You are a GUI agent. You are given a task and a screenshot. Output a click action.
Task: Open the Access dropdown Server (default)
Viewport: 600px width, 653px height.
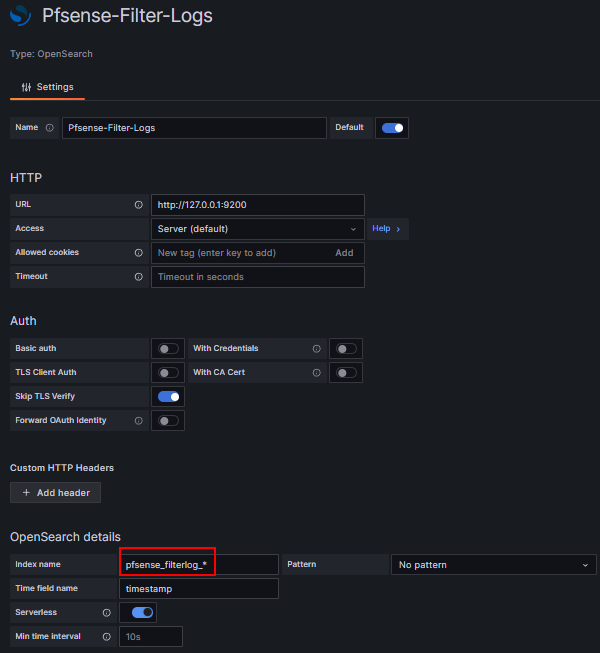(258, 229)
